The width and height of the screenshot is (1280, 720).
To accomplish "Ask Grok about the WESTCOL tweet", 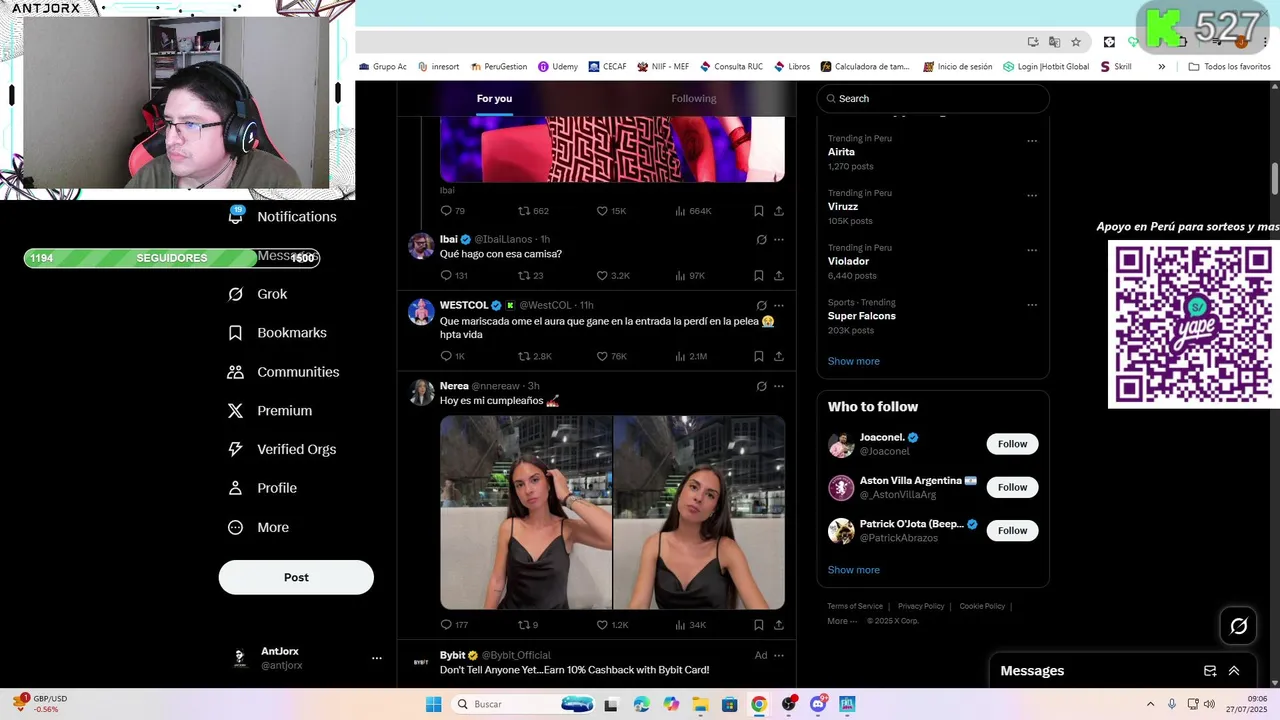I will tap(761, 305).
